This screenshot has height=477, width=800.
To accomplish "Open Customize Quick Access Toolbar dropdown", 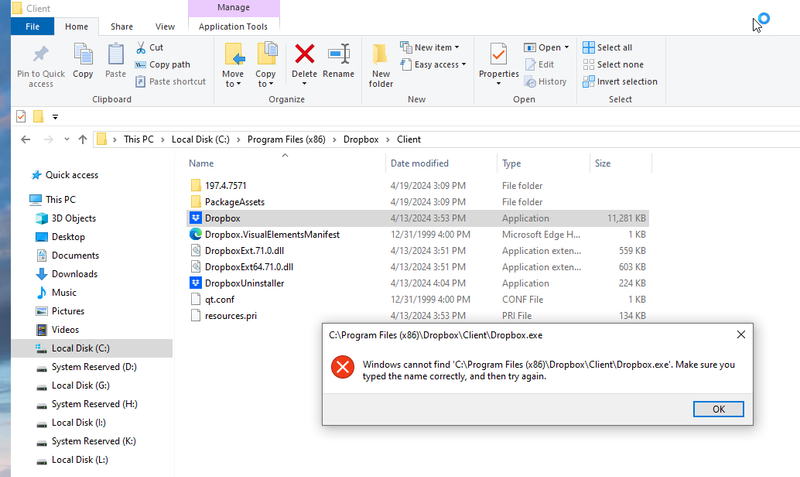I will 55,117.
